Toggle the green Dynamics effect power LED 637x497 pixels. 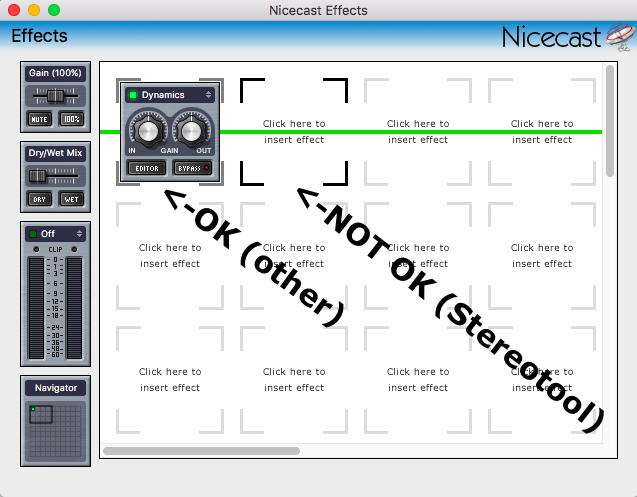(x=133, y=95)
